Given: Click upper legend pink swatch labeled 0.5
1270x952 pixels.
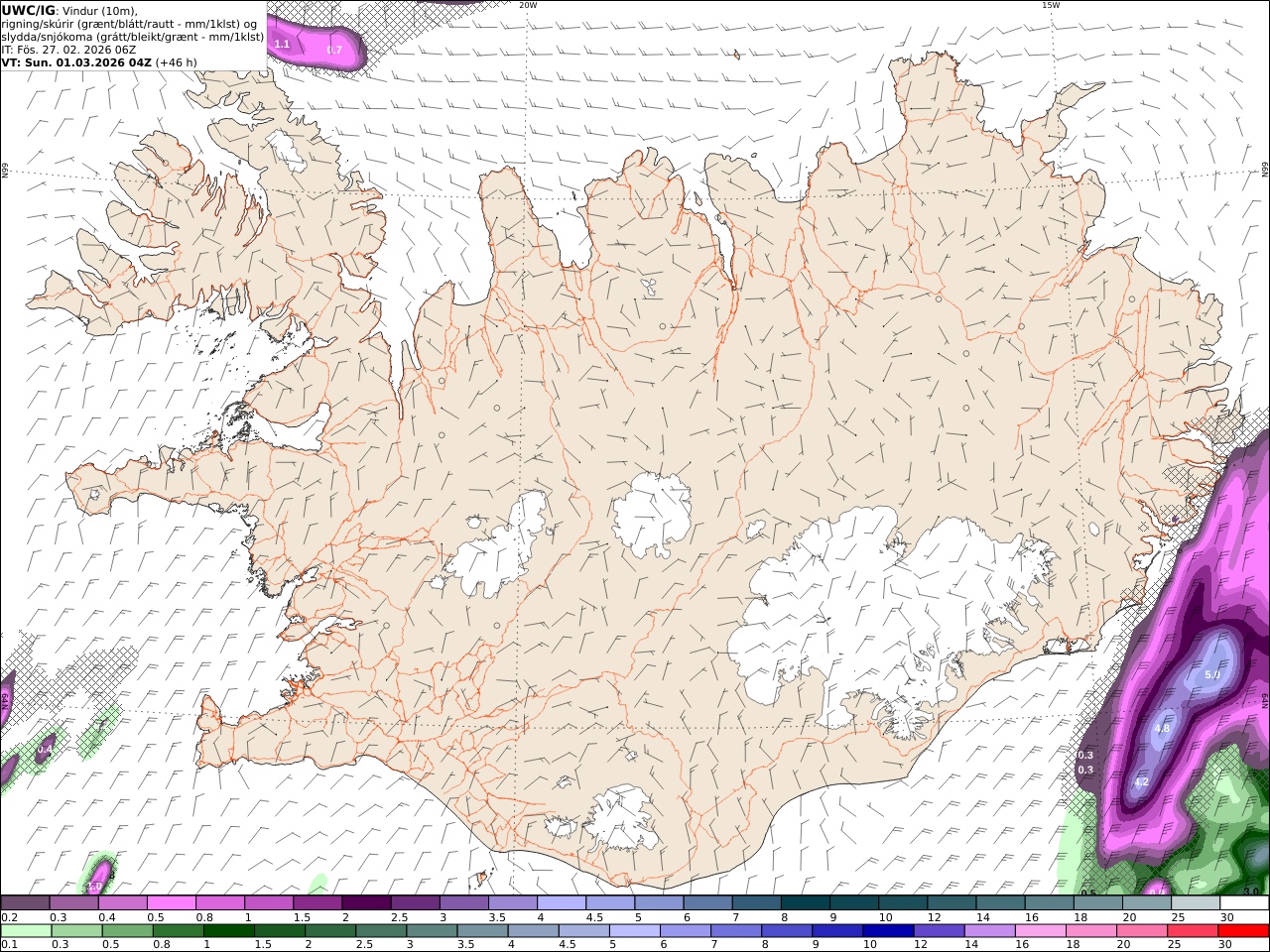Looking at the screenshot, I should tap(171, 902).
